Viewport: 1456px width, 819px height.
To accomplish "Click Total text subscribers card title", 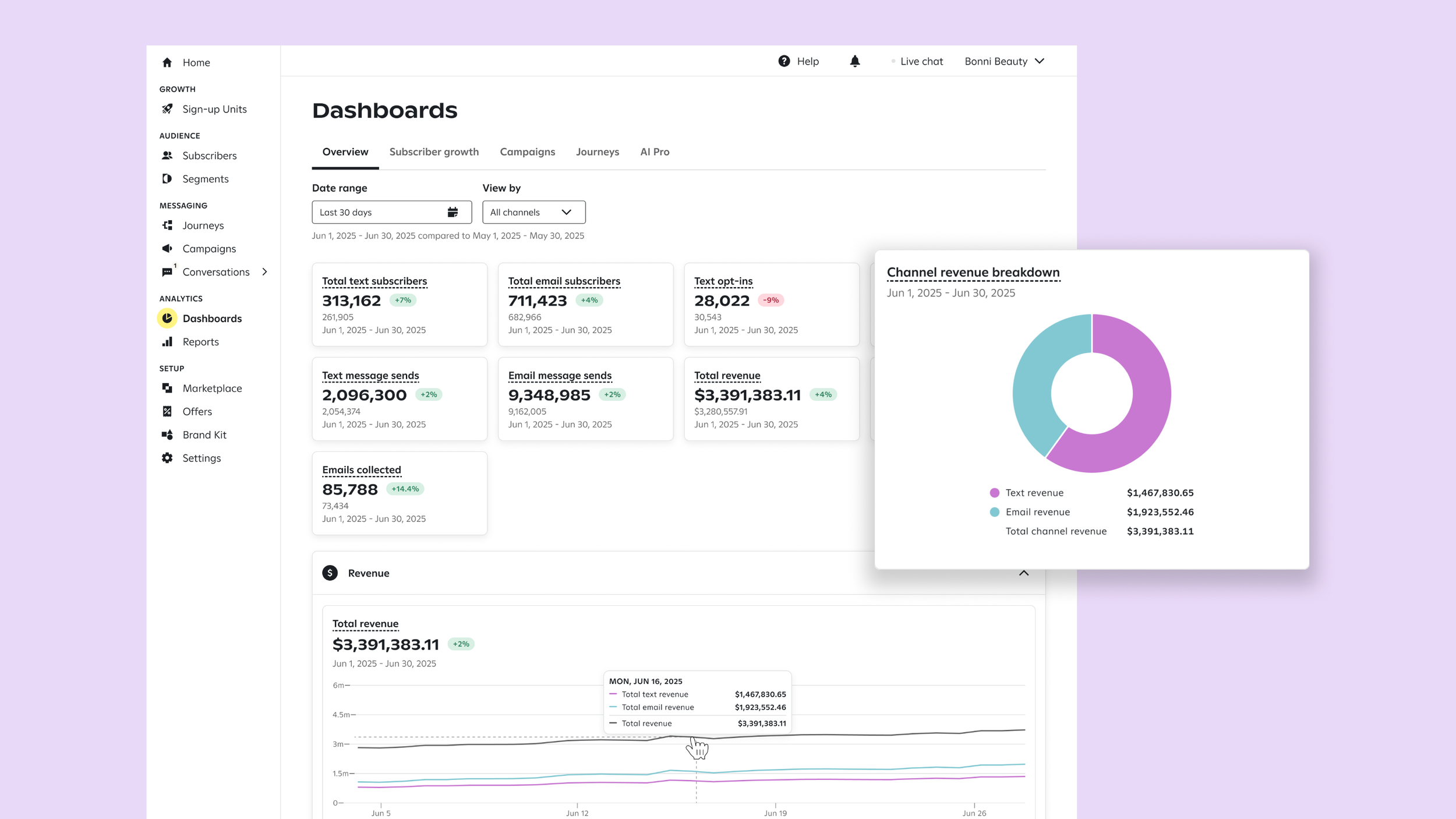I will coord(374,281).
